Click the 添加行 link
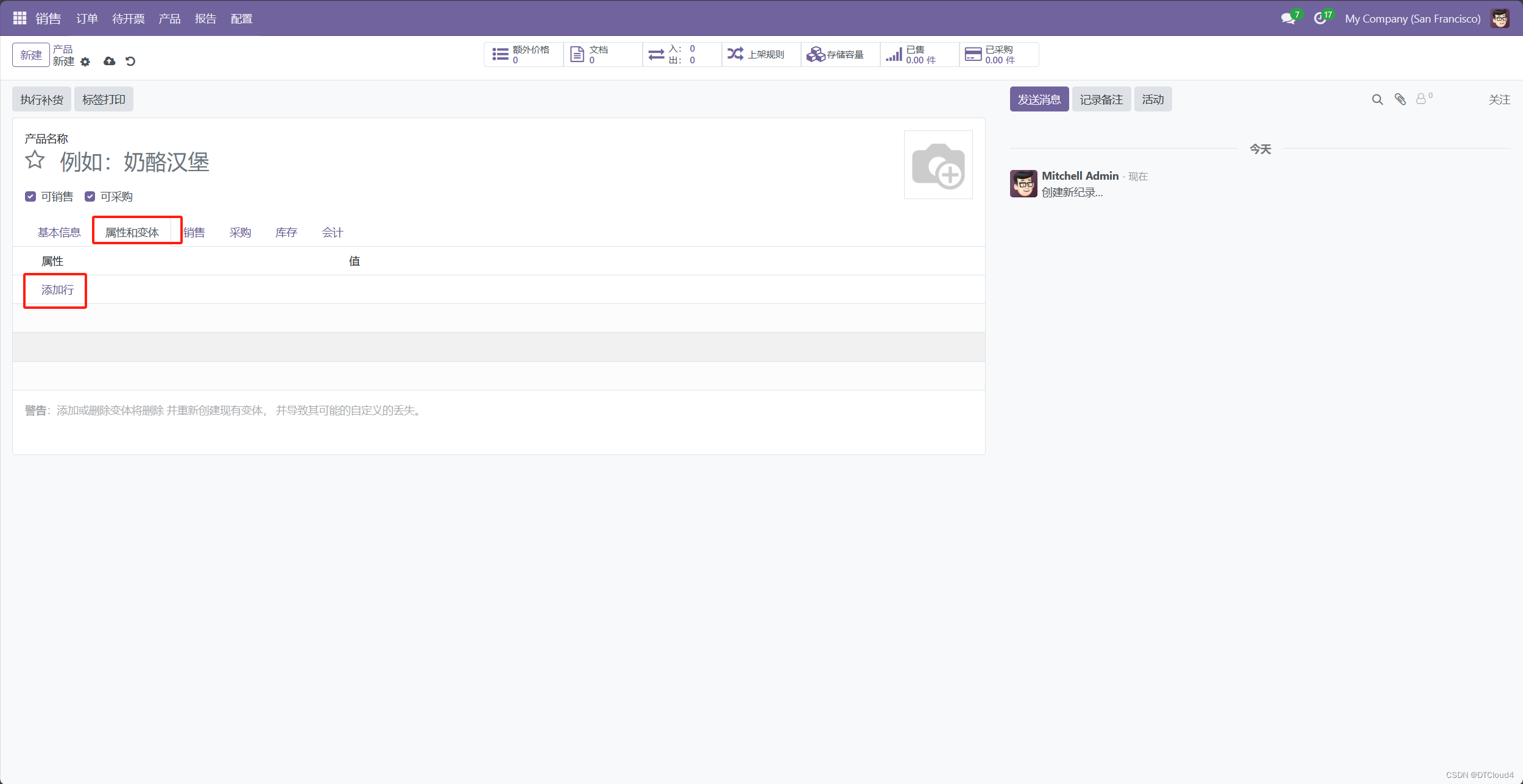Viewport: 1523px width, 784px height. point(57,290)
